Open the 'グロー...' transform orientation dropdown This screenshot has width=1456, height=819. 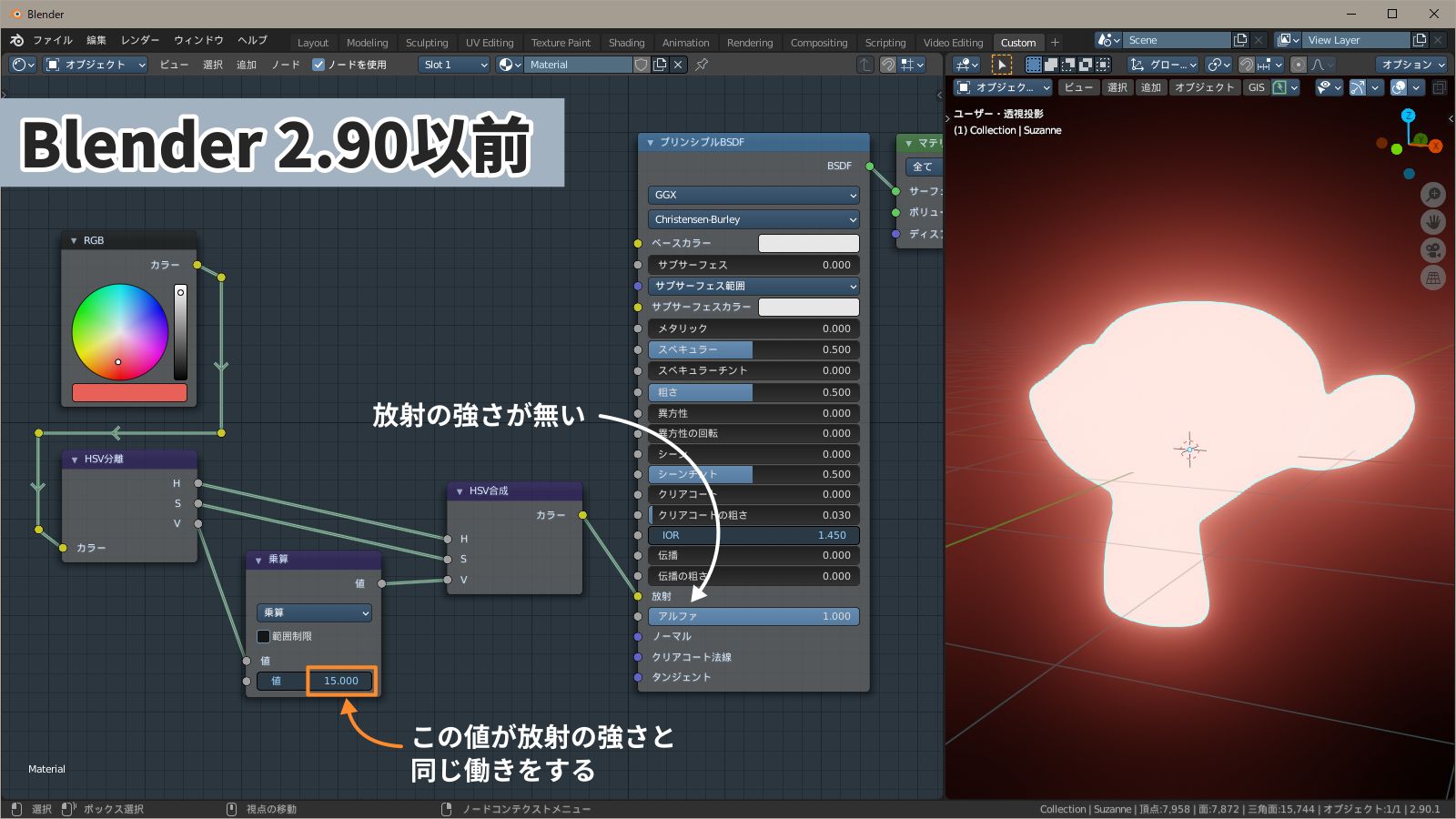1163,65
